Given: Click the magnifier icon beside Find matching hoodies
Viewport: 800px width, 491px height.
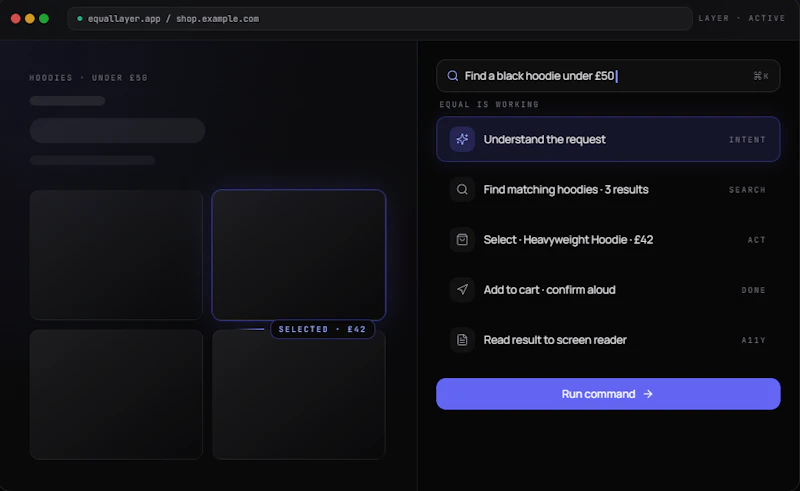Looking at the screenshot, I should pos(462,189).
